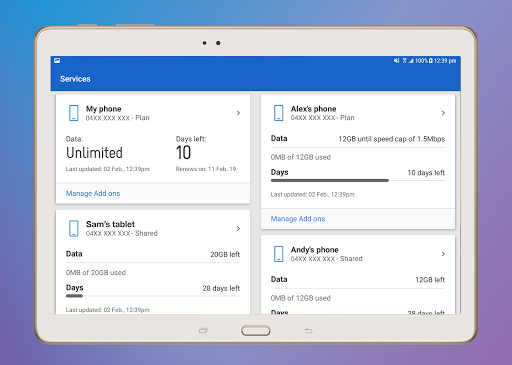Tap the Andy's phone card title
512x365 pixels.
pos(315,250)
